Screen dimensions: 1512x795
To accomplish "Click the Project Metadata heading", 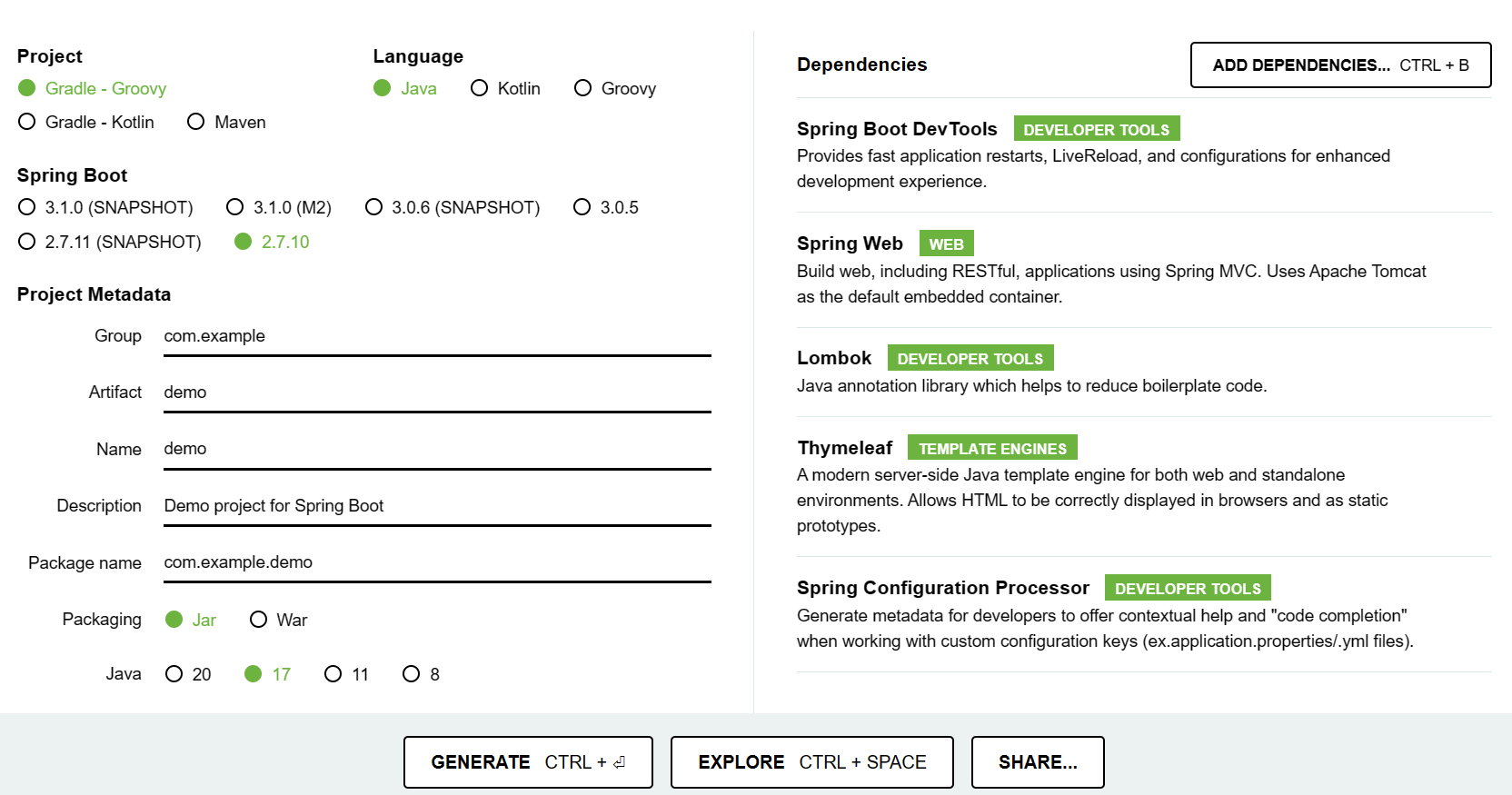I will tap(94, 294).
